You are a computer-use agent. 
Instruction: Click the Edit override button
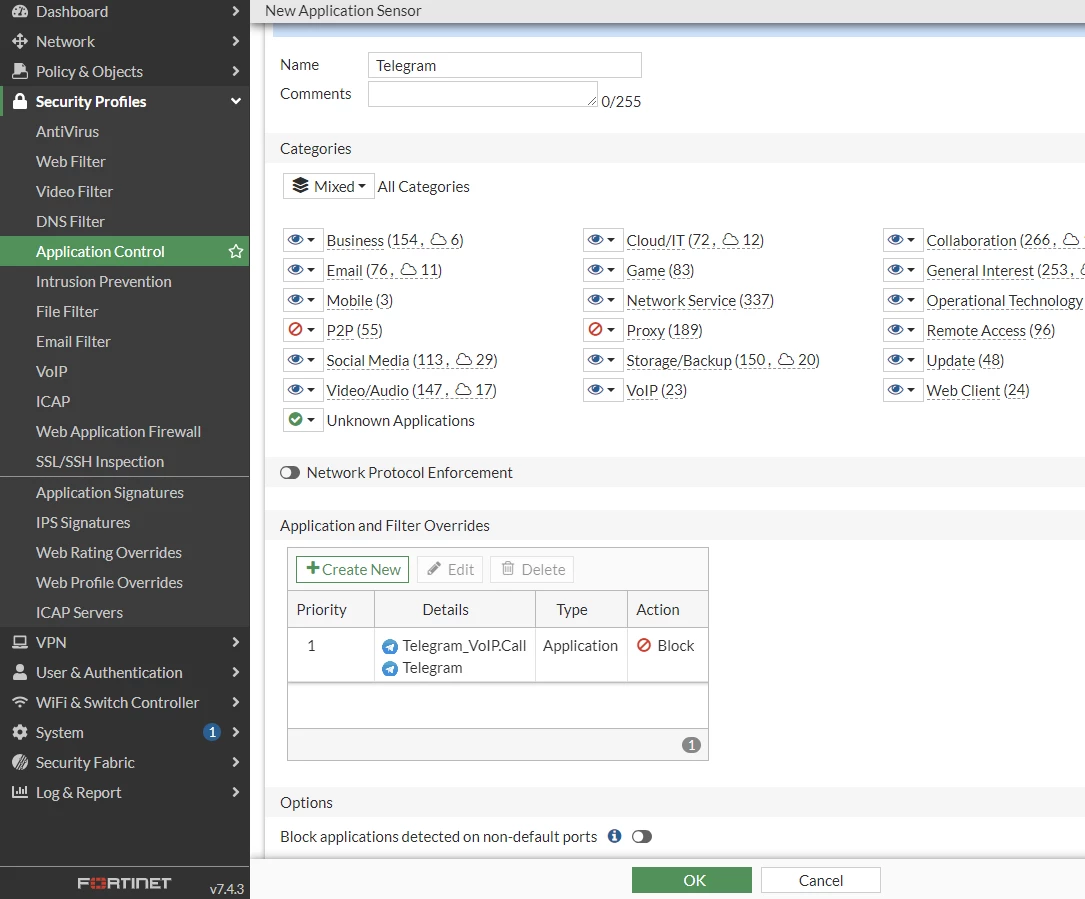[450, 569]
